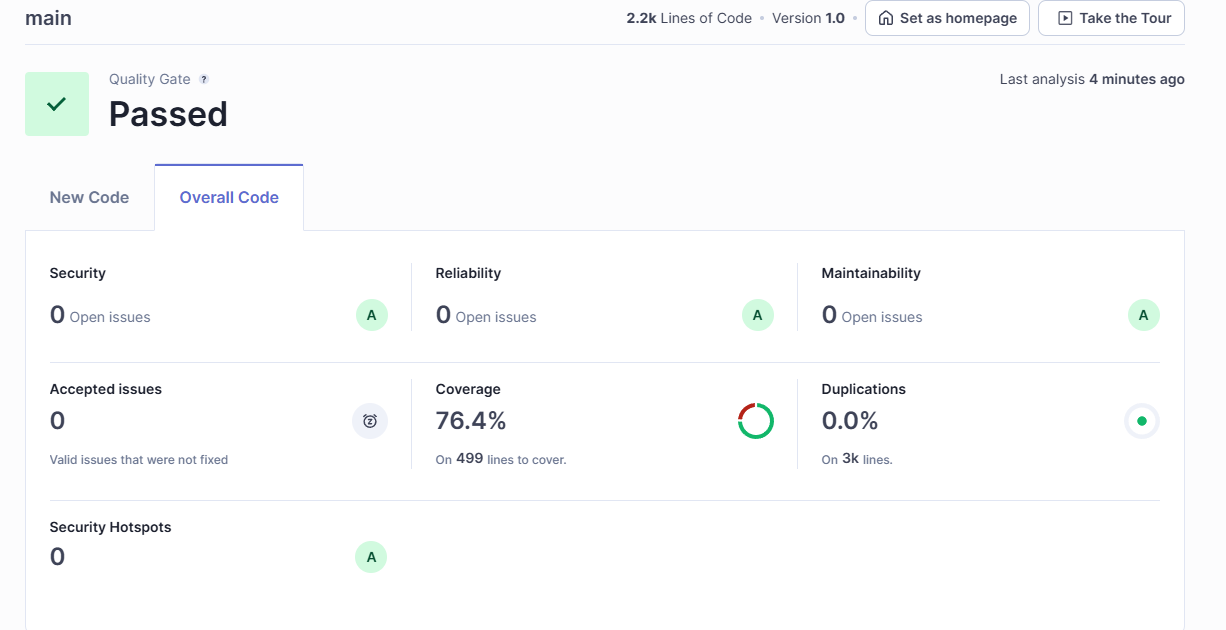Click the Coverage section heading
The image size is (1226, 630).
click(468, 389)
